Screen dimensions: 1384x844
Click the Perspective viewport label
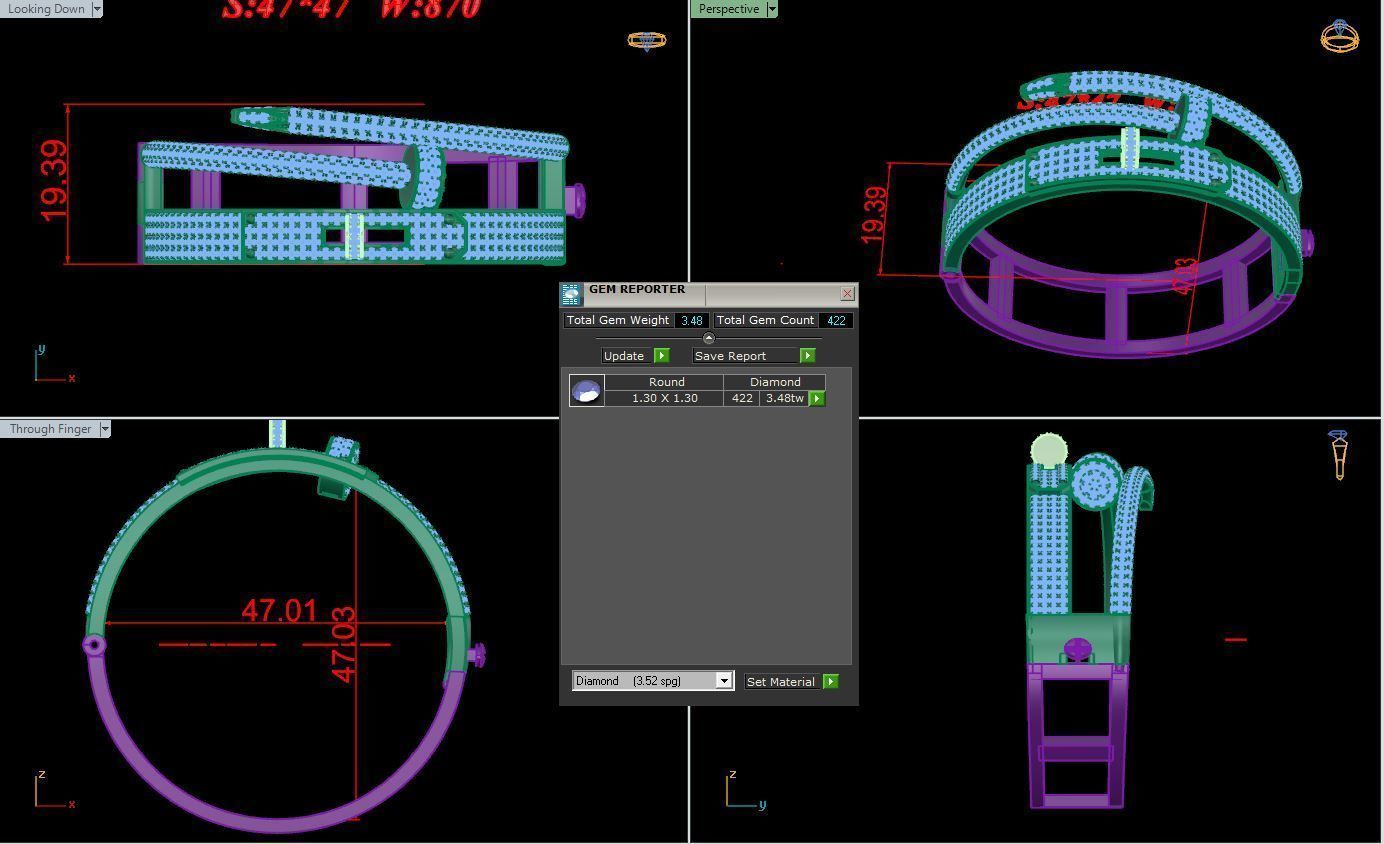click(728, 8)
